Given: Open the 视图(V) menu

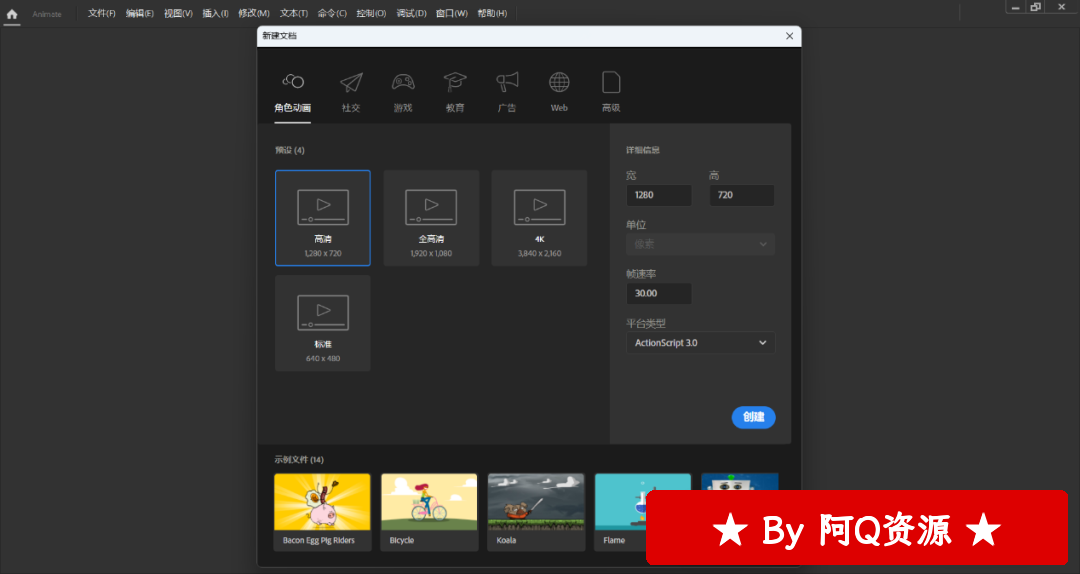Looking at the screenshot, I should pyautogui.click(x=178, y=13).
